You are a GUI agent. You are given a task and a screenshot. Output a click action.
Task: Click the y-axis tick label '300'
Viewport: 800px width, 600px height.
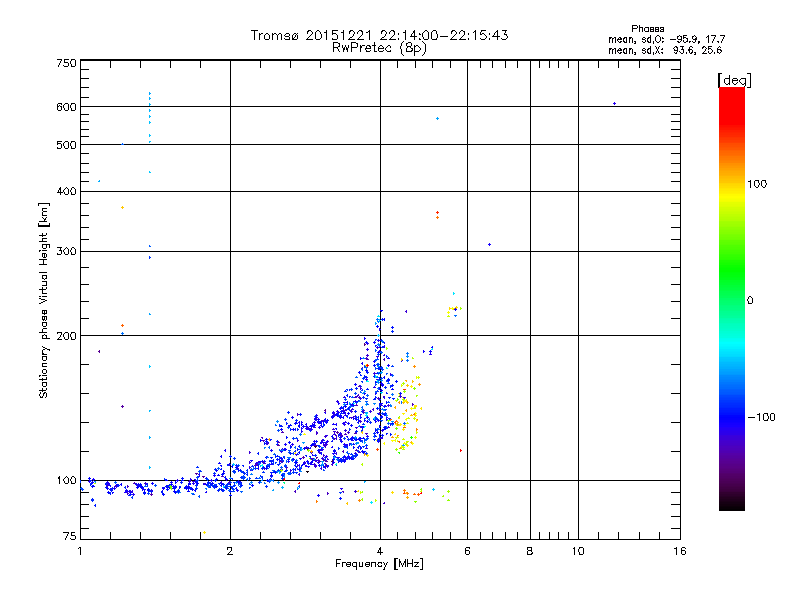[66, 252]
